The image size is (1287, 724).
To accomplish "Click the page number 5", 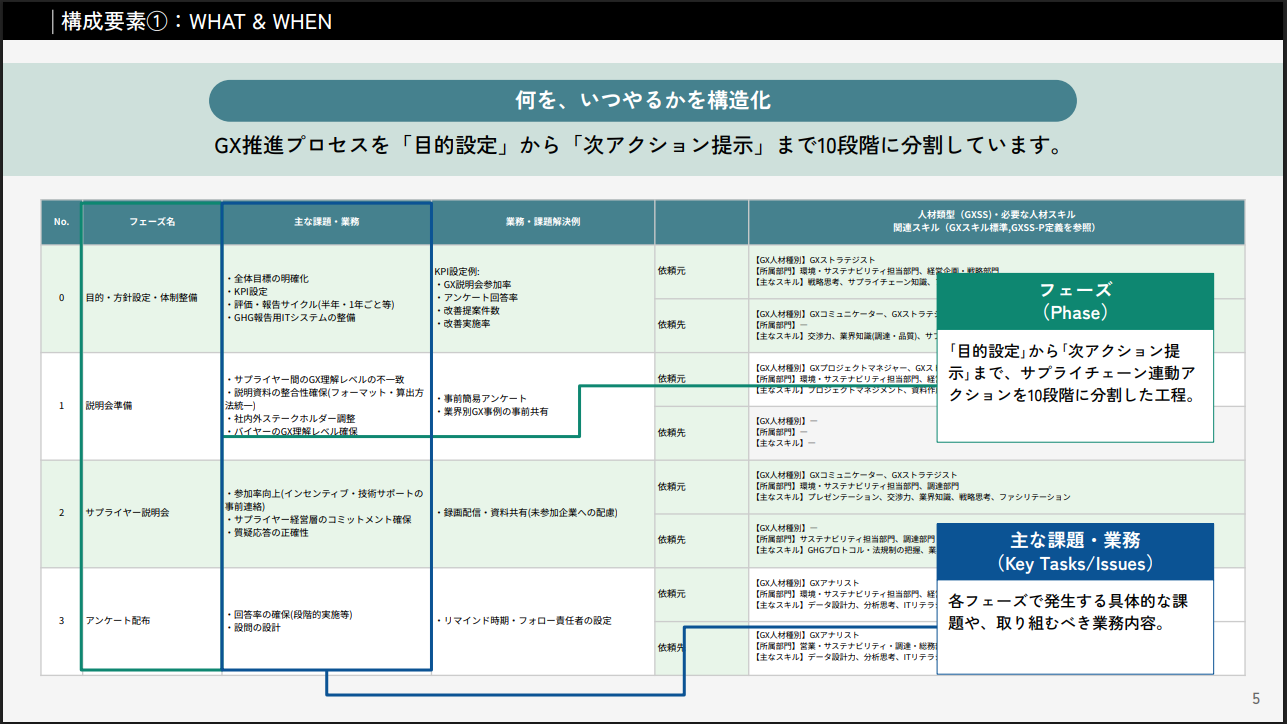I will (x=1256, y=698).
